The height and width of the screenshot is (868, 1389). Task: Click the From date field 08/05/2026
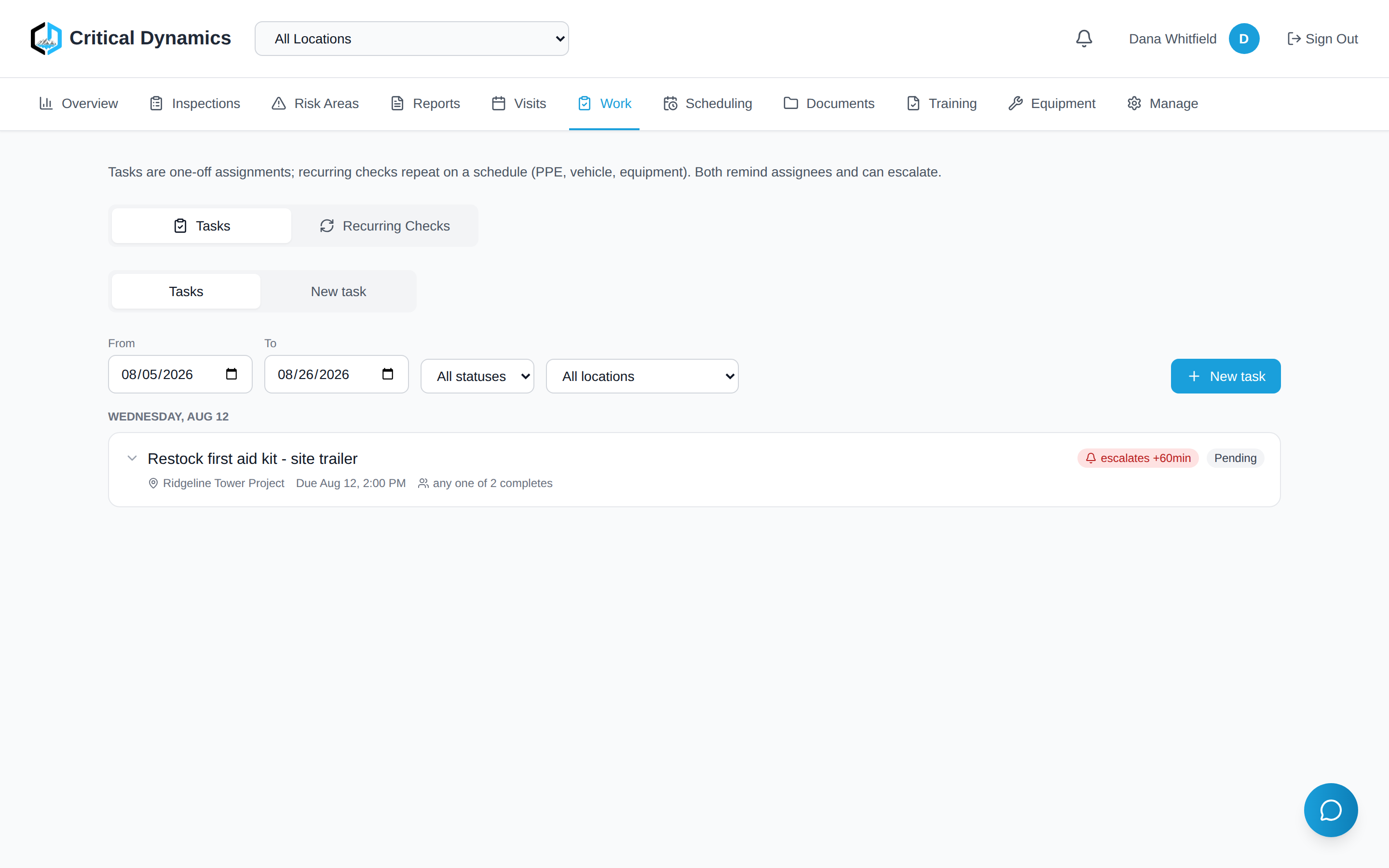click(179, 374)
